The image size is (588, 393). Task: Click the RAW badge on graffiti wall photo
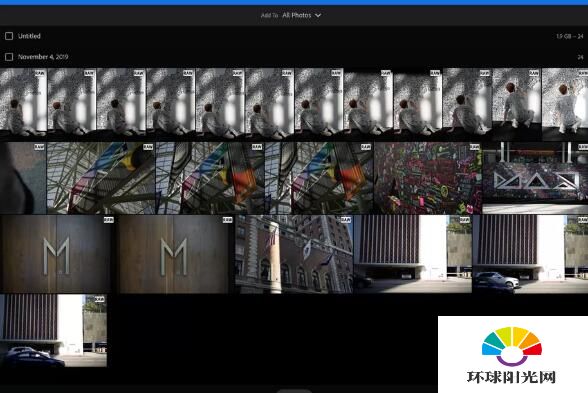pos(474,147)
